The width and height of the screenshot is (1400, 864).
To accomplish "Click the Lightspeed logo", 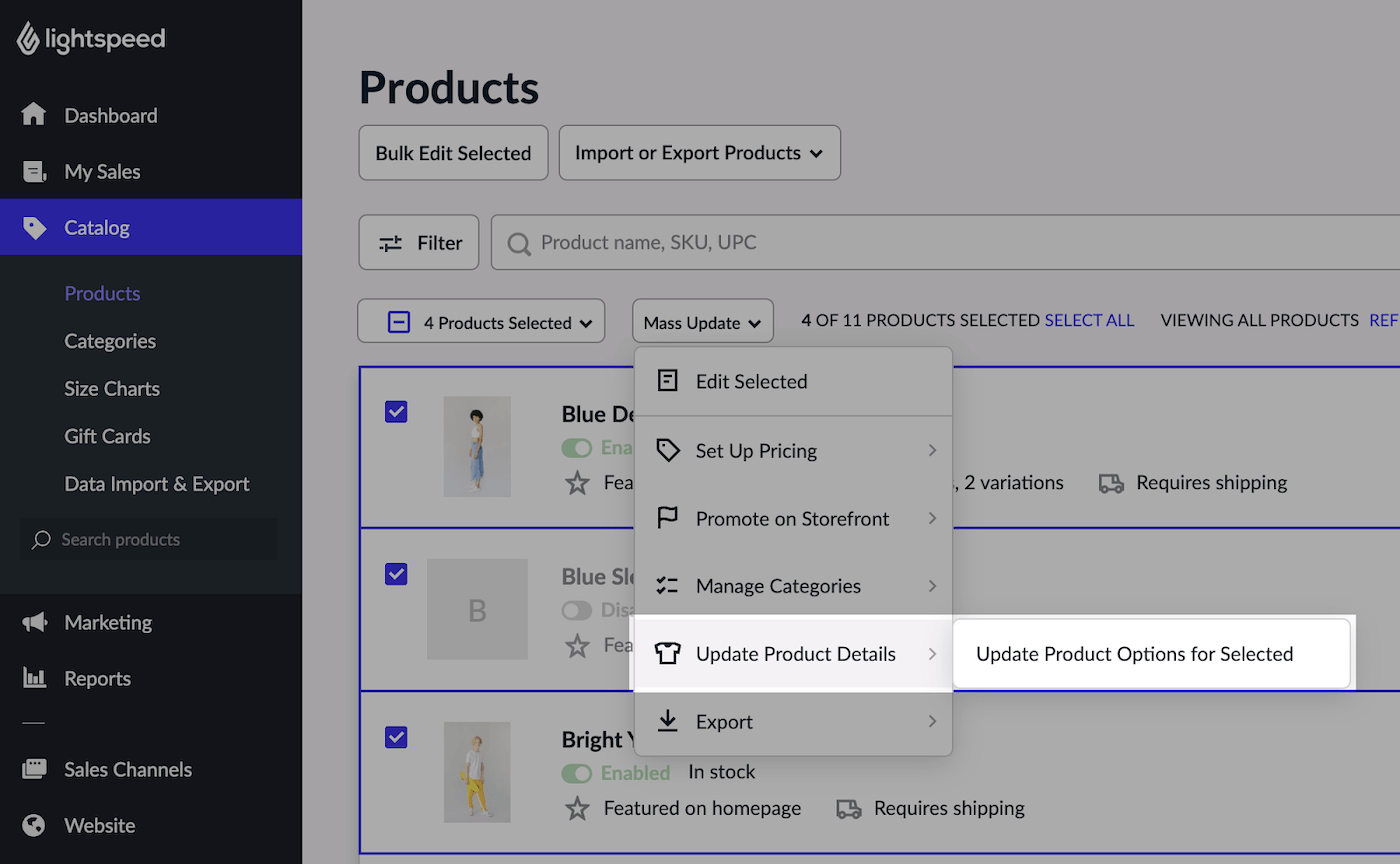I will point(90,38).
